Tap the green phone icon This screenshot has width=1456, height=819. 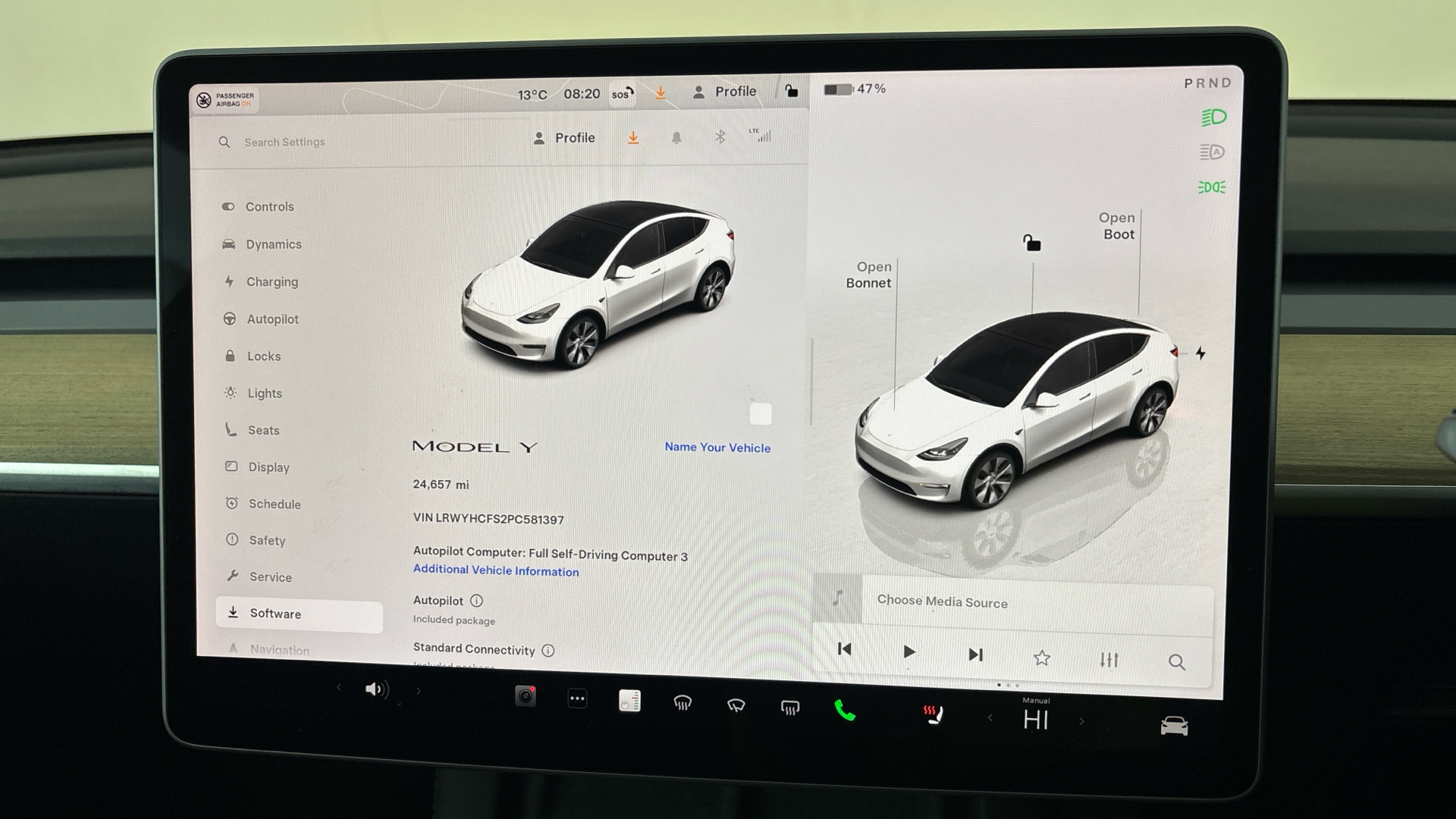point(844,711)
